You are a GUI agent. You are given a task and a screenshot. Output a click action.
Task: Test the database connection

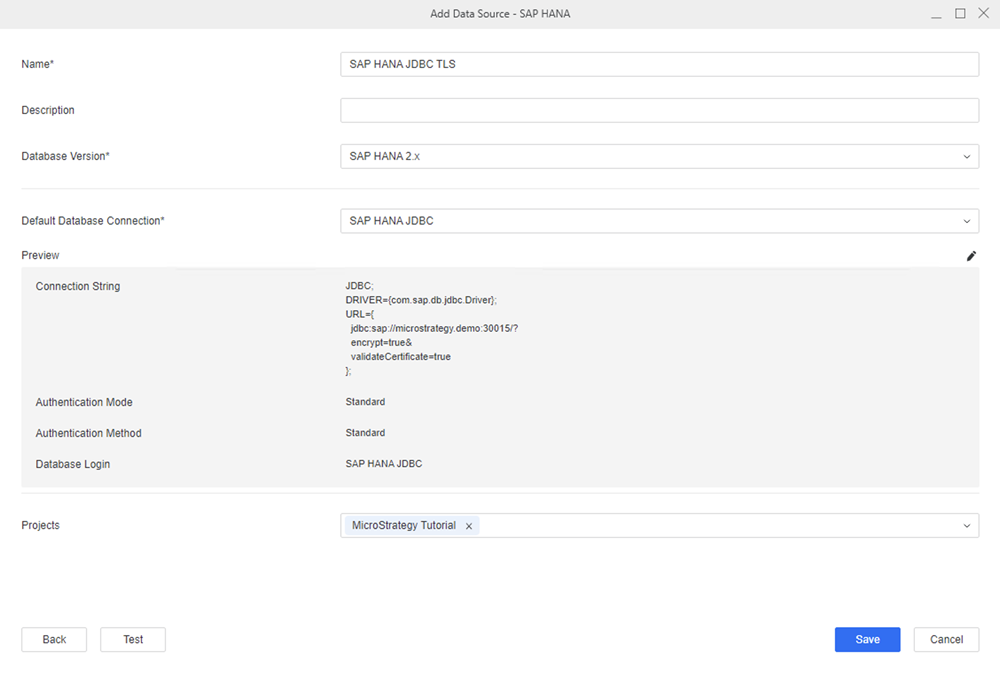[x=133, y=639]
